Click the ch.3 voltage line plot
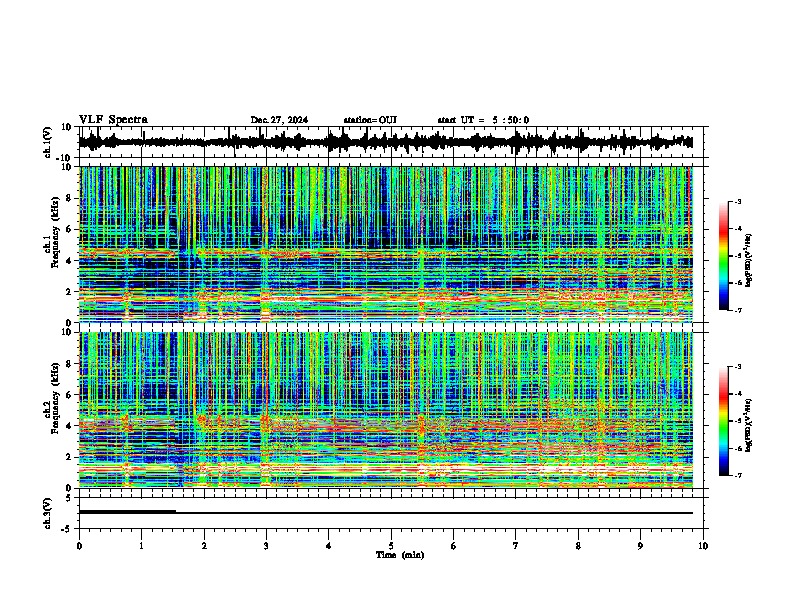 [386, 513]
